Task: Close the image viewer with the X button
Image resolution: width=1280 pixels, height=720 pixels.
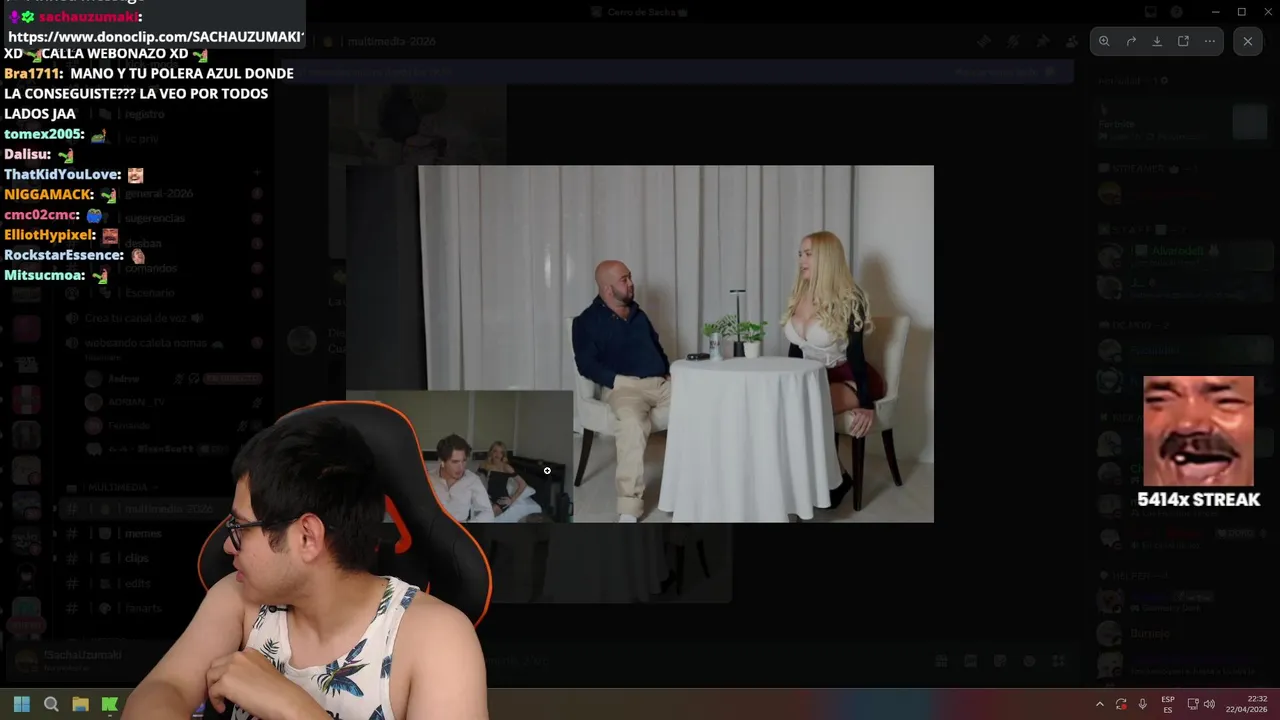Action: tap(1247, 41)
